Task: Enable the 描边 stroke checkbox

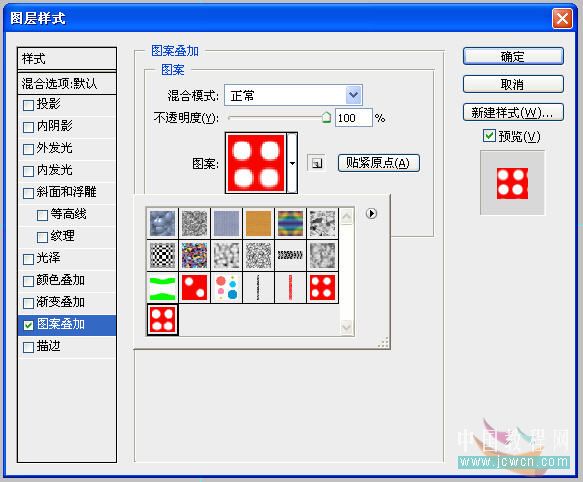Action: click(28, 347)
